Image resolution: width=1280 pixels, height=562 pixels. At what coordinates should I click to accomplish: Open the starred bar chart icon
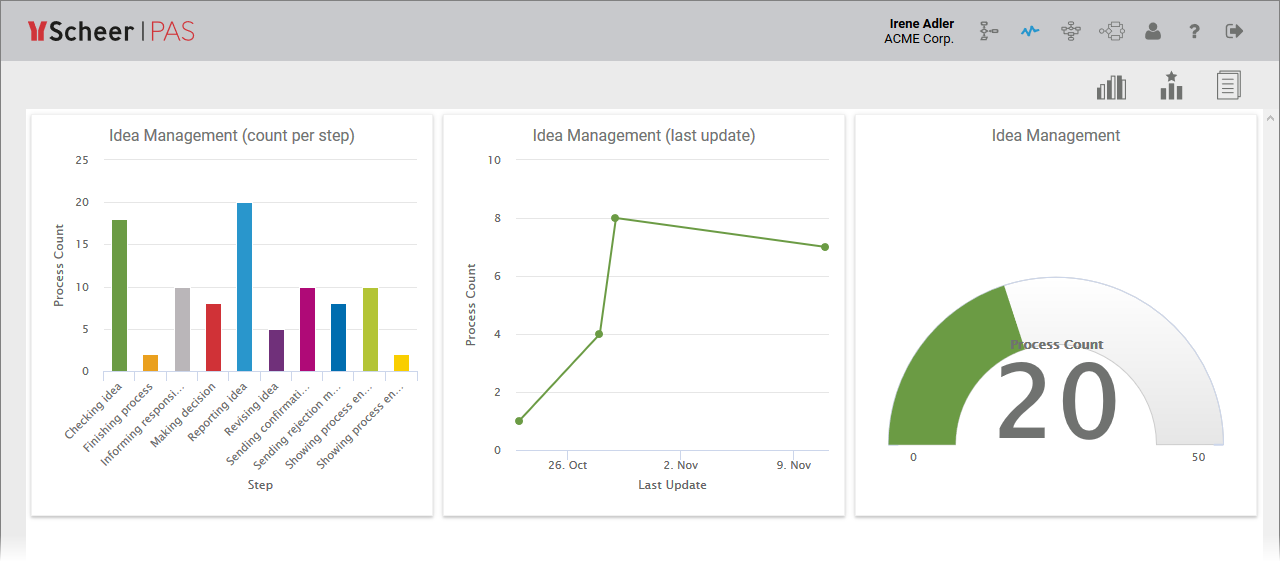(1171, 86)
